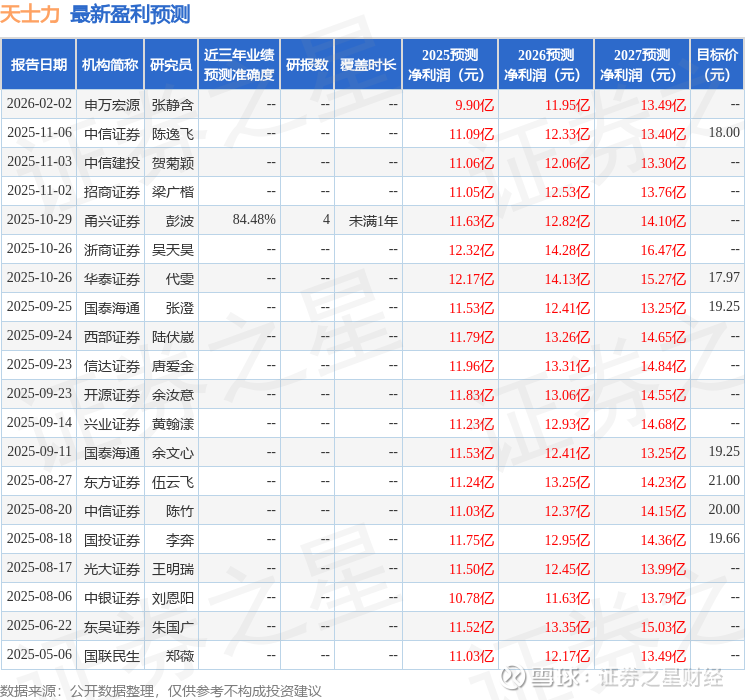Select date cell 2025-09-11
Image resolution: width=745 pixels, height=700 pixels.
[x=39, y=451]
